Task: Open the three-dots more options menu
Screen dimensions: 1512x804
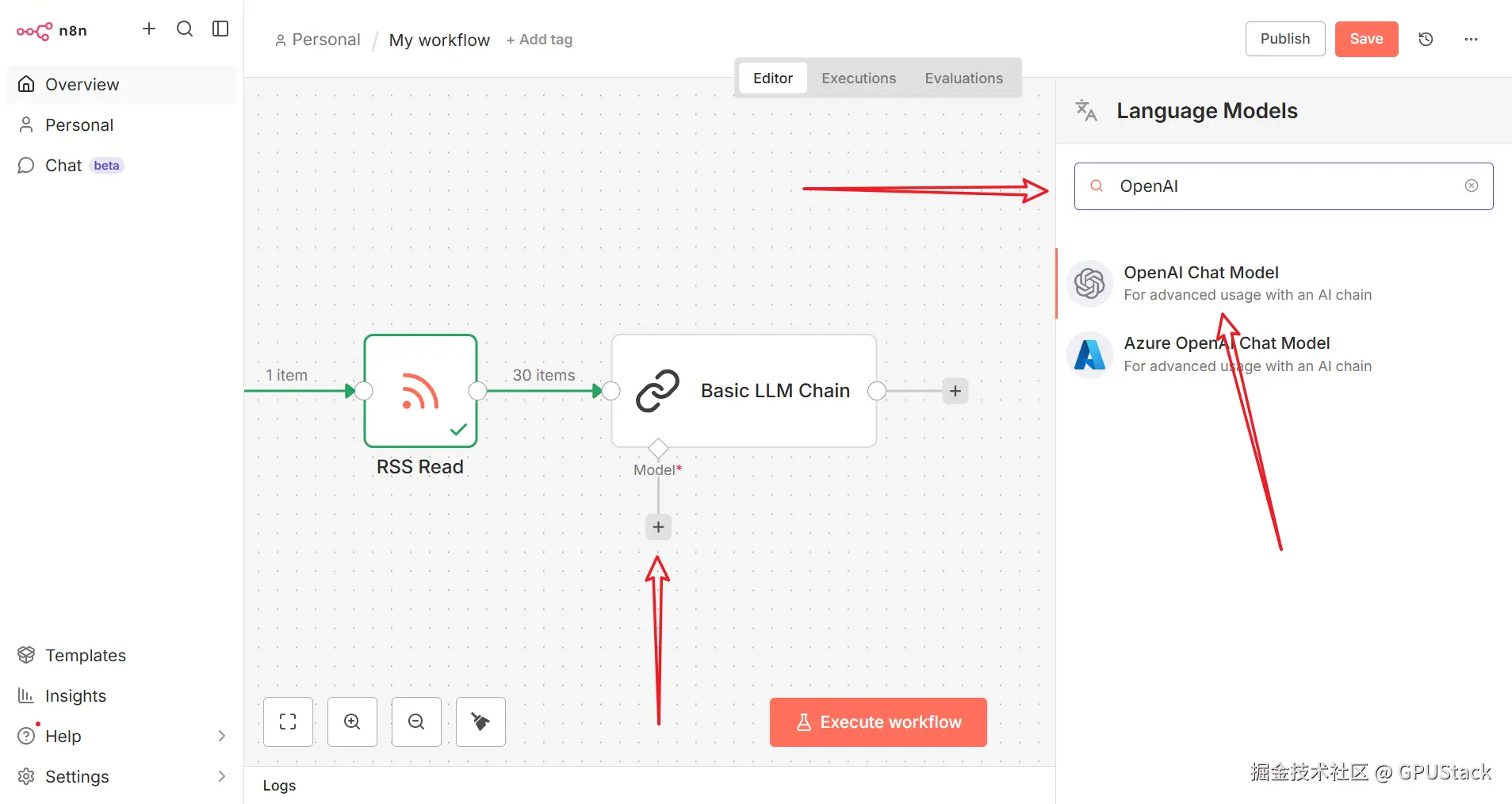Action: pyautogui.click(x=1471, y=39)
